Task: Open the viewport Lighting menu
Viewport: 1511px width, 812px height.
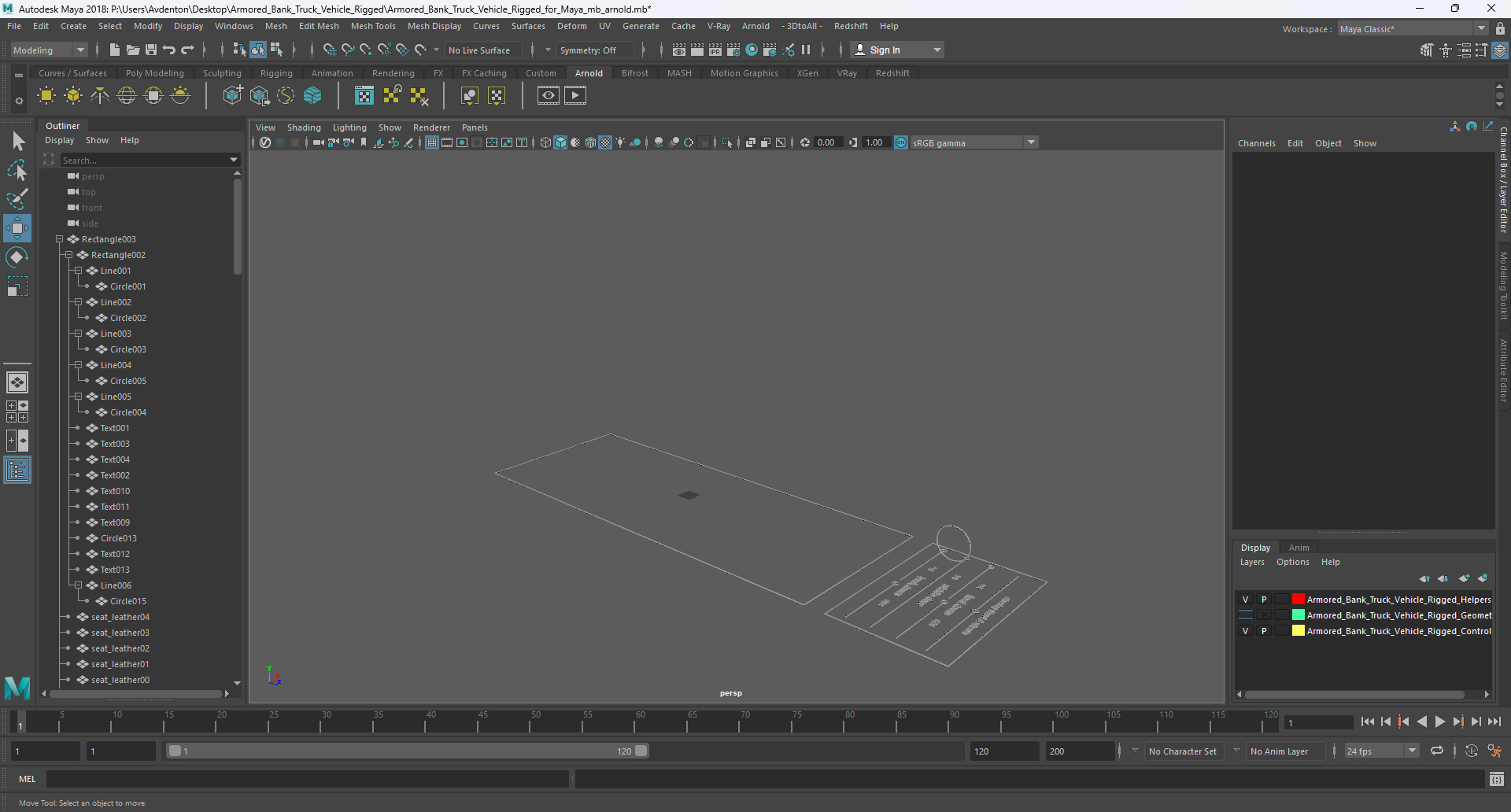Action: pos(349,127)
